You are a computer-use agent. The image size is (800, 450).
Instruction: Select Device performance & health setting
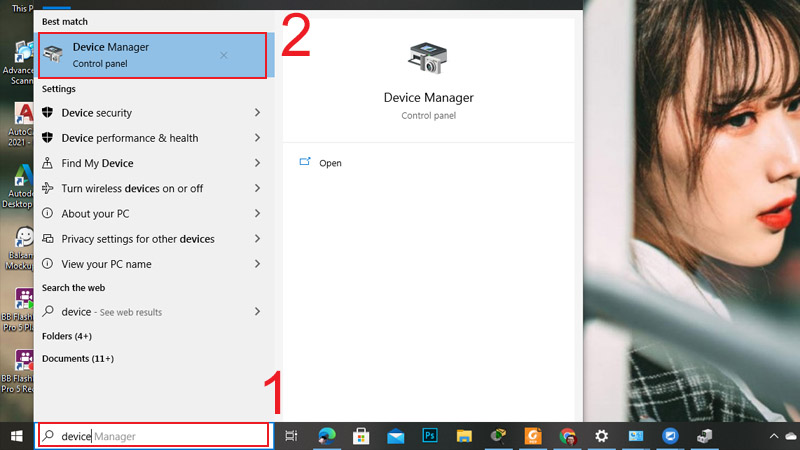click(x=129, y=138)
